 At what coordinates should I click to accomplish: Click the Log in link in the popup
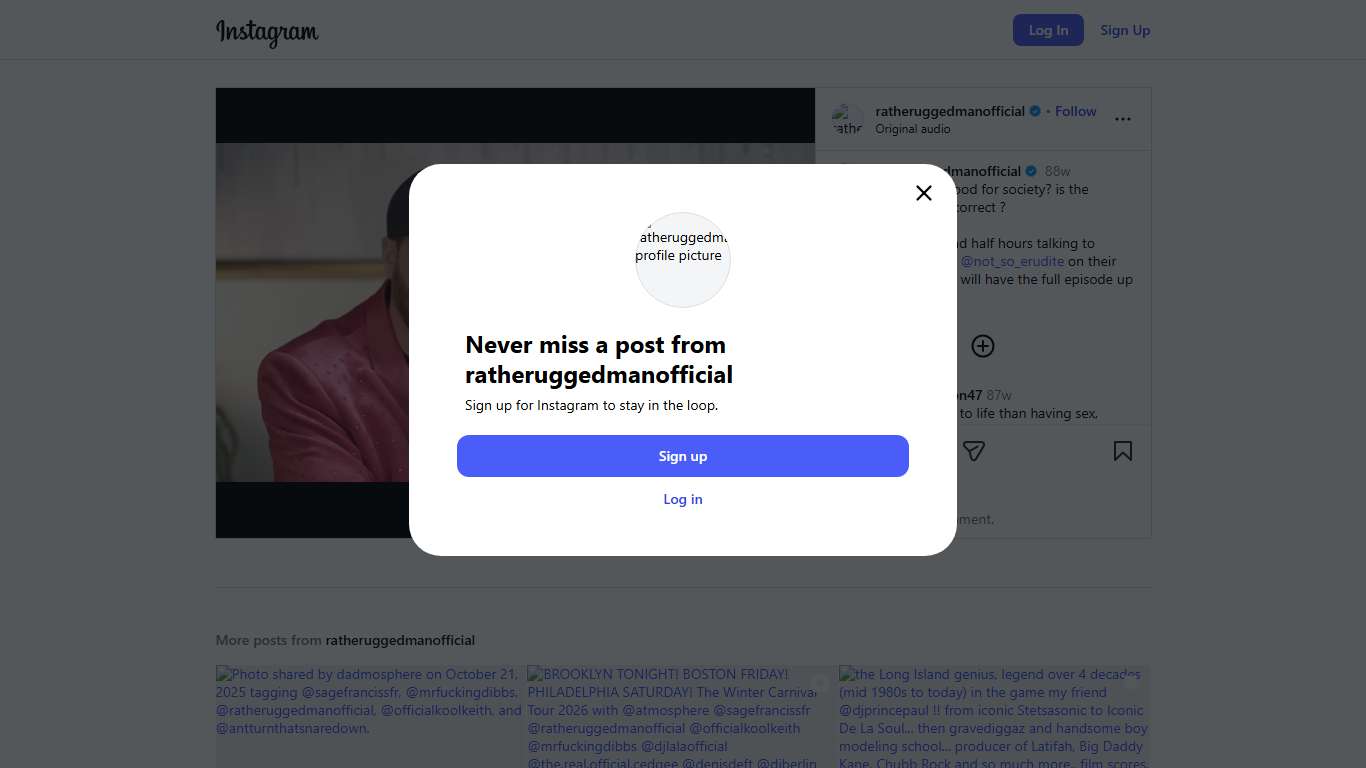coord(683,499)
